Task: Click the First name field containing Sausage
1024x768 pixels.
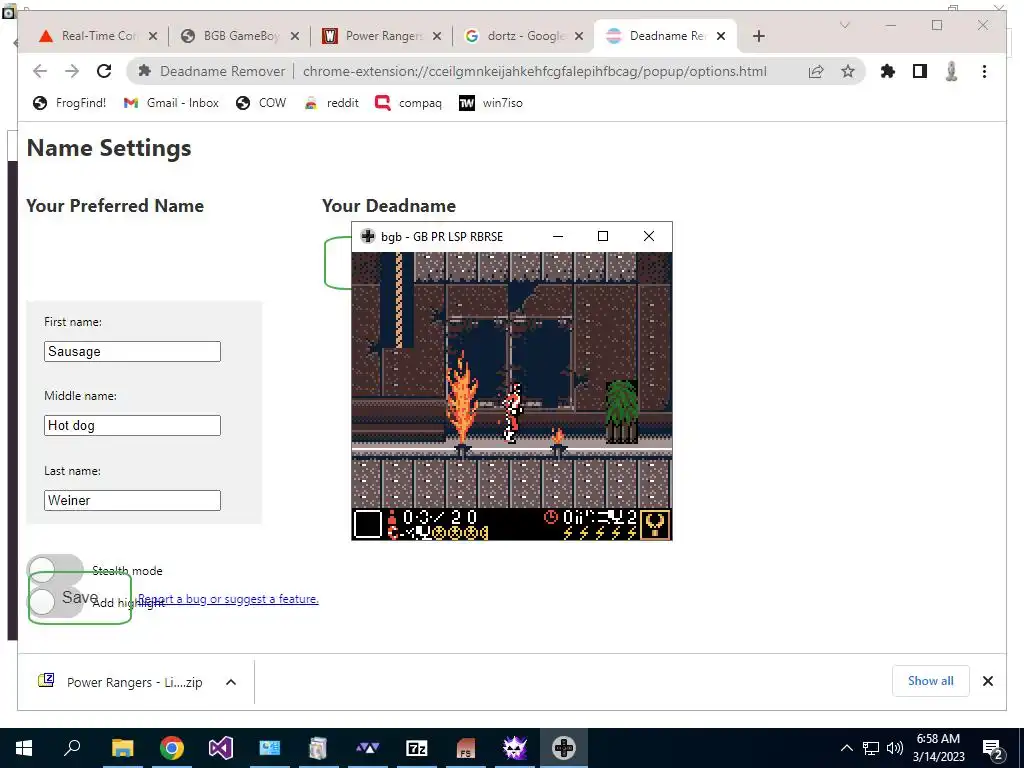Action: coord(133,351)
